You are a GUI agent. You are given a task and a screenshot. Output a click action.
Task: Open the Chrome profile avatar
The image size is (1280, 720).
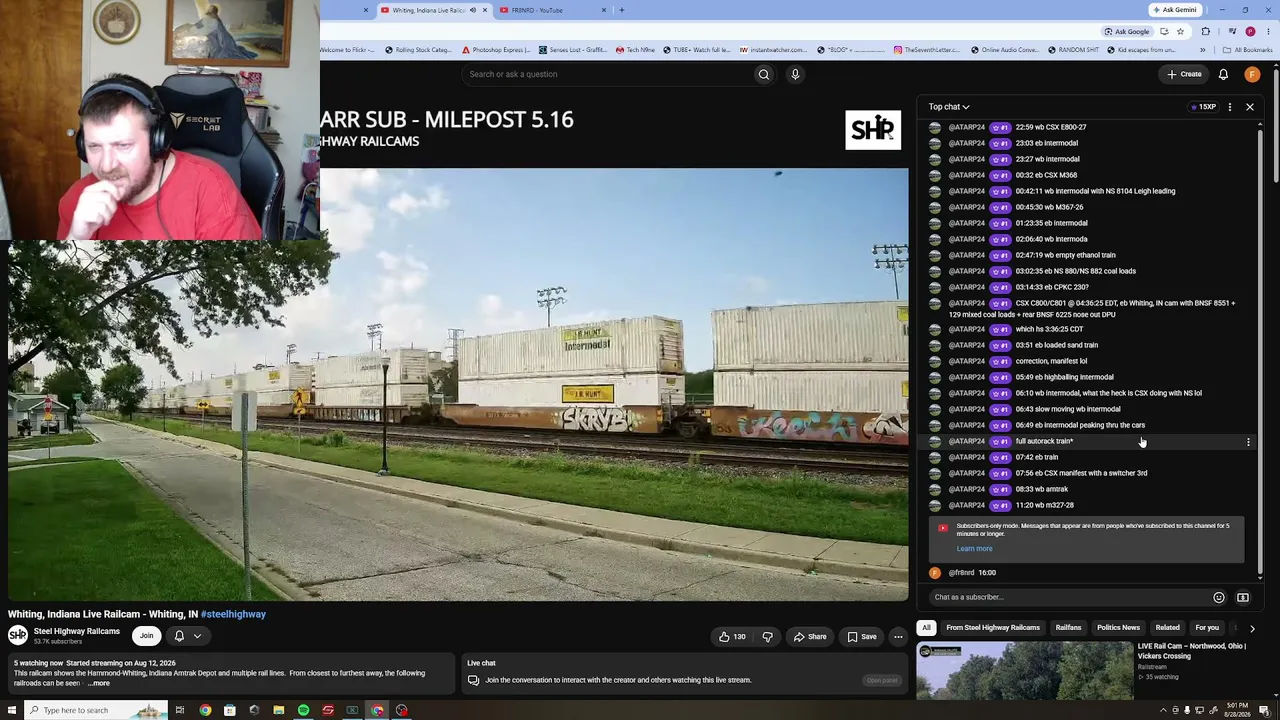coord(1250,31)
